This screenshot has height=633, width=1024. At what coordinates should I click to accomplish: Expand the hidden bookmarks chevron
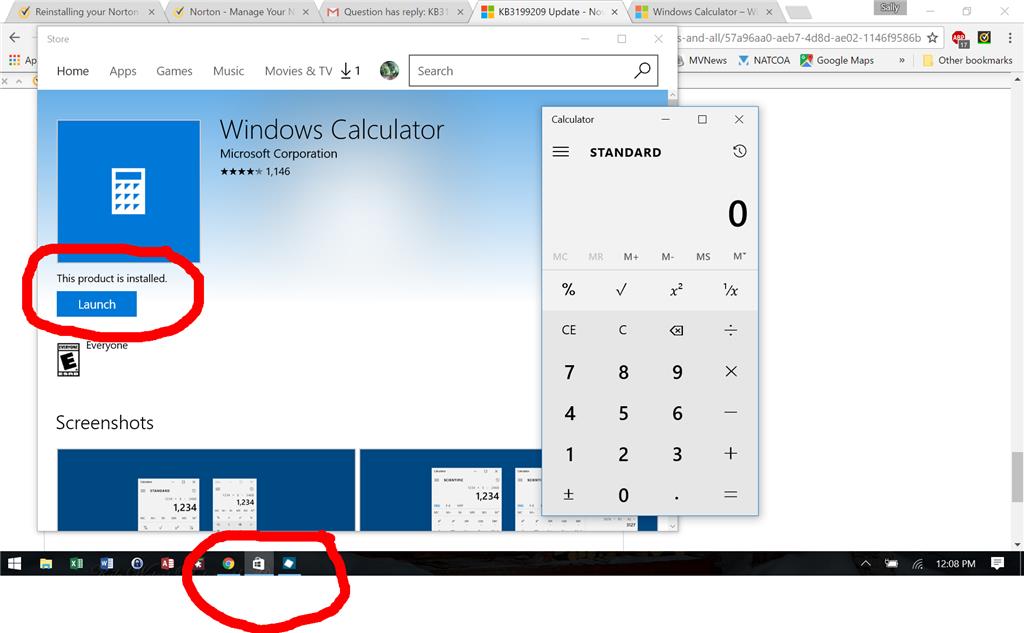[902, 60]
